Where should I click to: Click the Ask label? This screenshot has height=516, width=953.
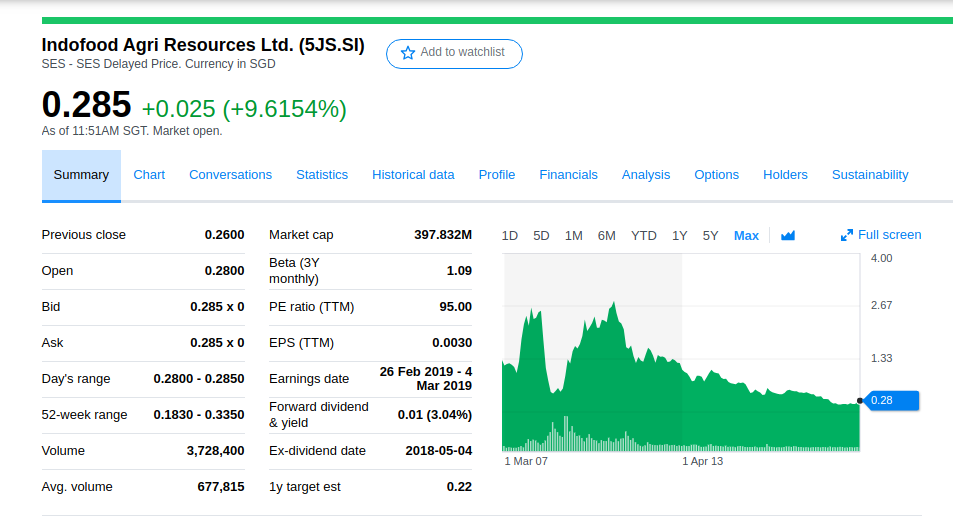click(x=52, y=343)
